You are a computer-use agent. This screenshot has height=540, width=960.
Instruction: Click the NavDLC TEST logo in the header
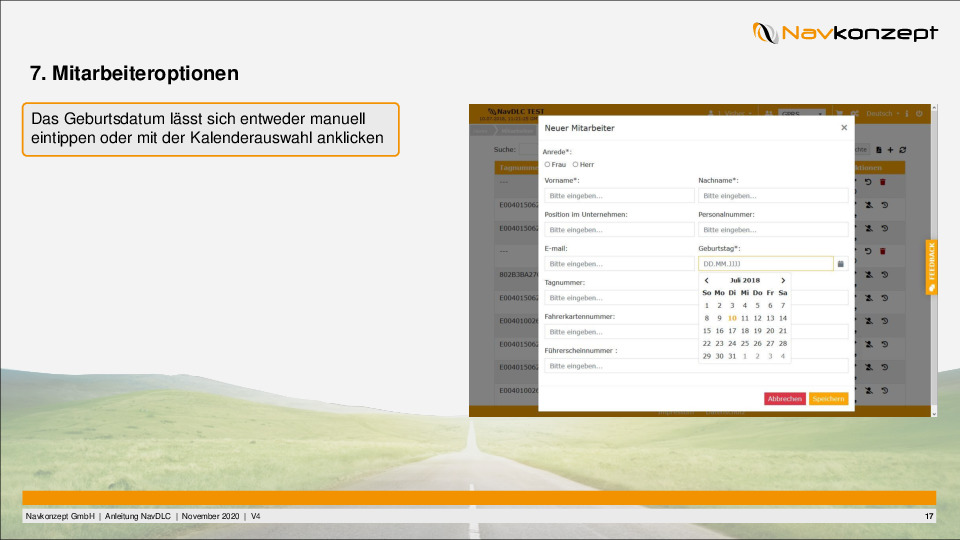[515, 113]
